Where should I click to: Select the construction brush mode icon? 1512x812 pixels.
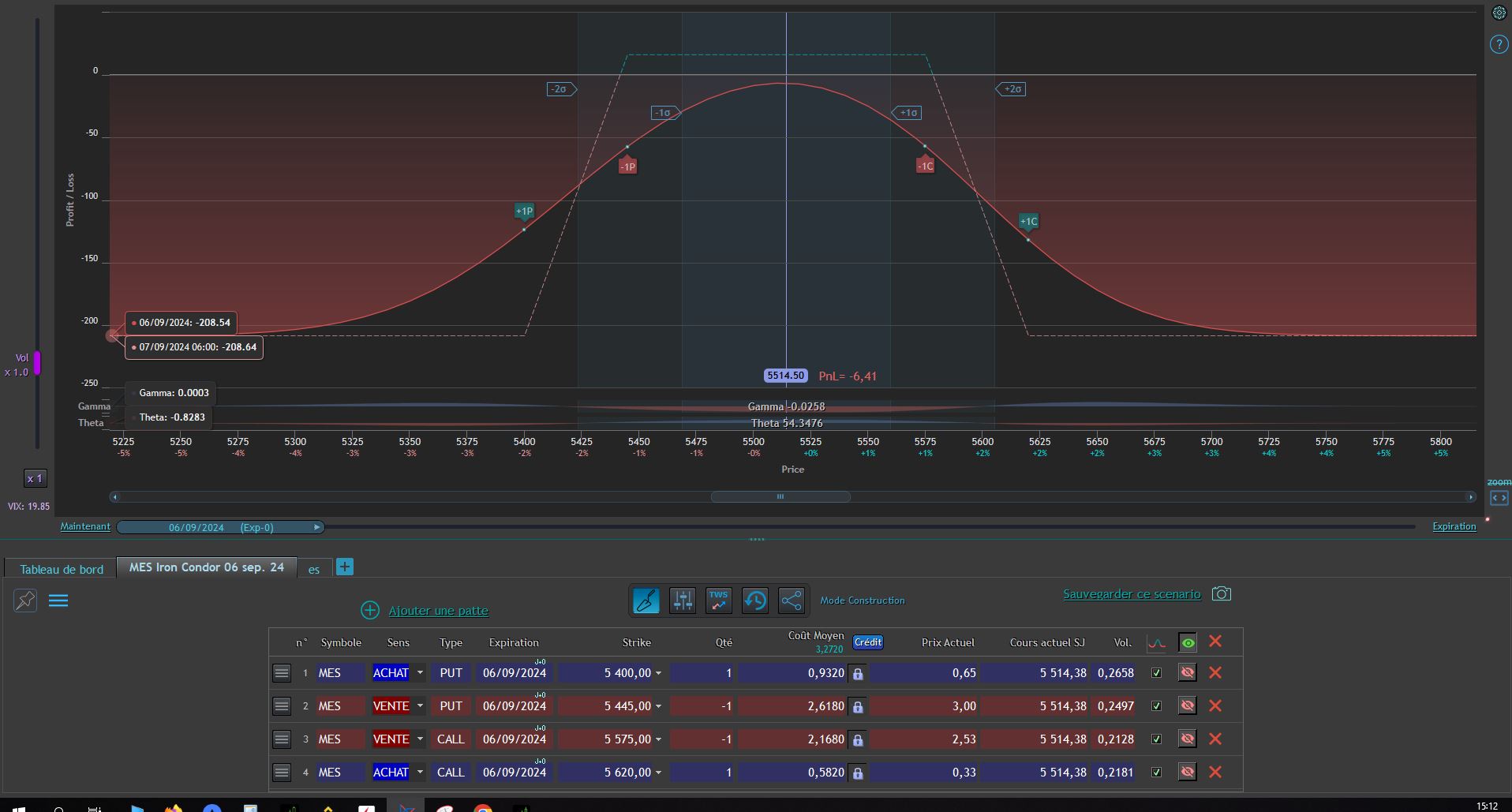coord(646,601)
